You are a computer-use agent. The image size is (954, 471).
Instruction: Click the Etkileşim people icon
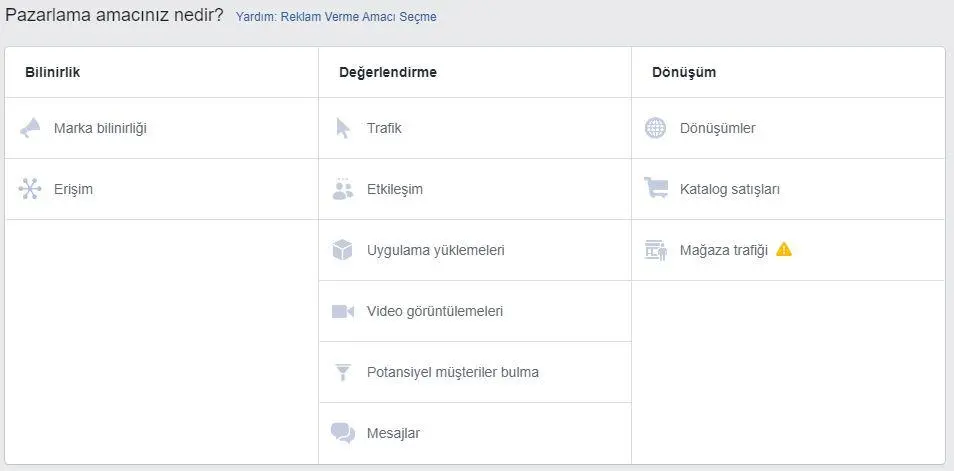[x=343, y=189]
